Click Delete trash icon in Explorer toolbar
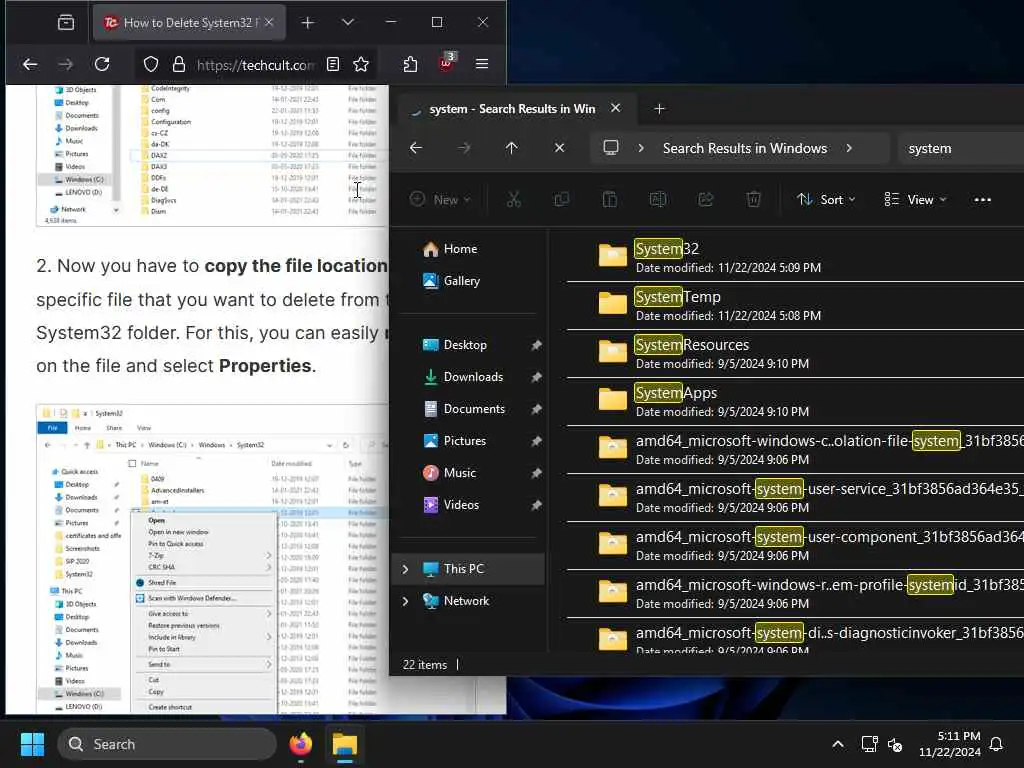 [x=754, y=199]
